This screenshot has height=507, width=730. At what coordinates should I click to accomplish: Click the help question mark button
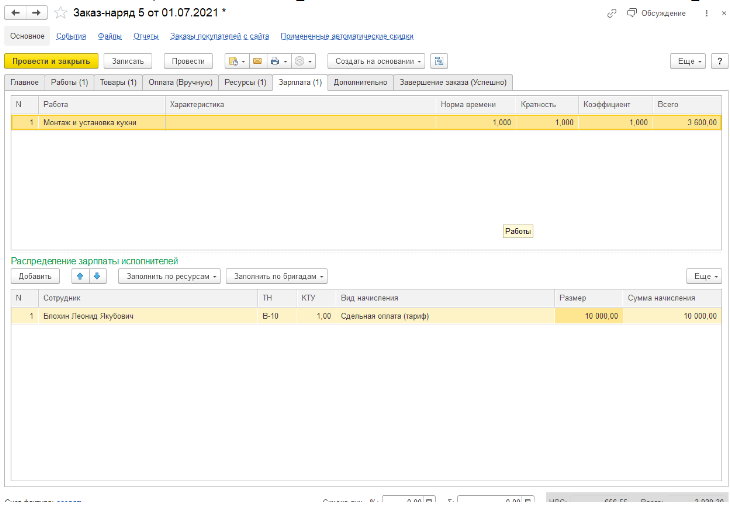tap(719, 61)
